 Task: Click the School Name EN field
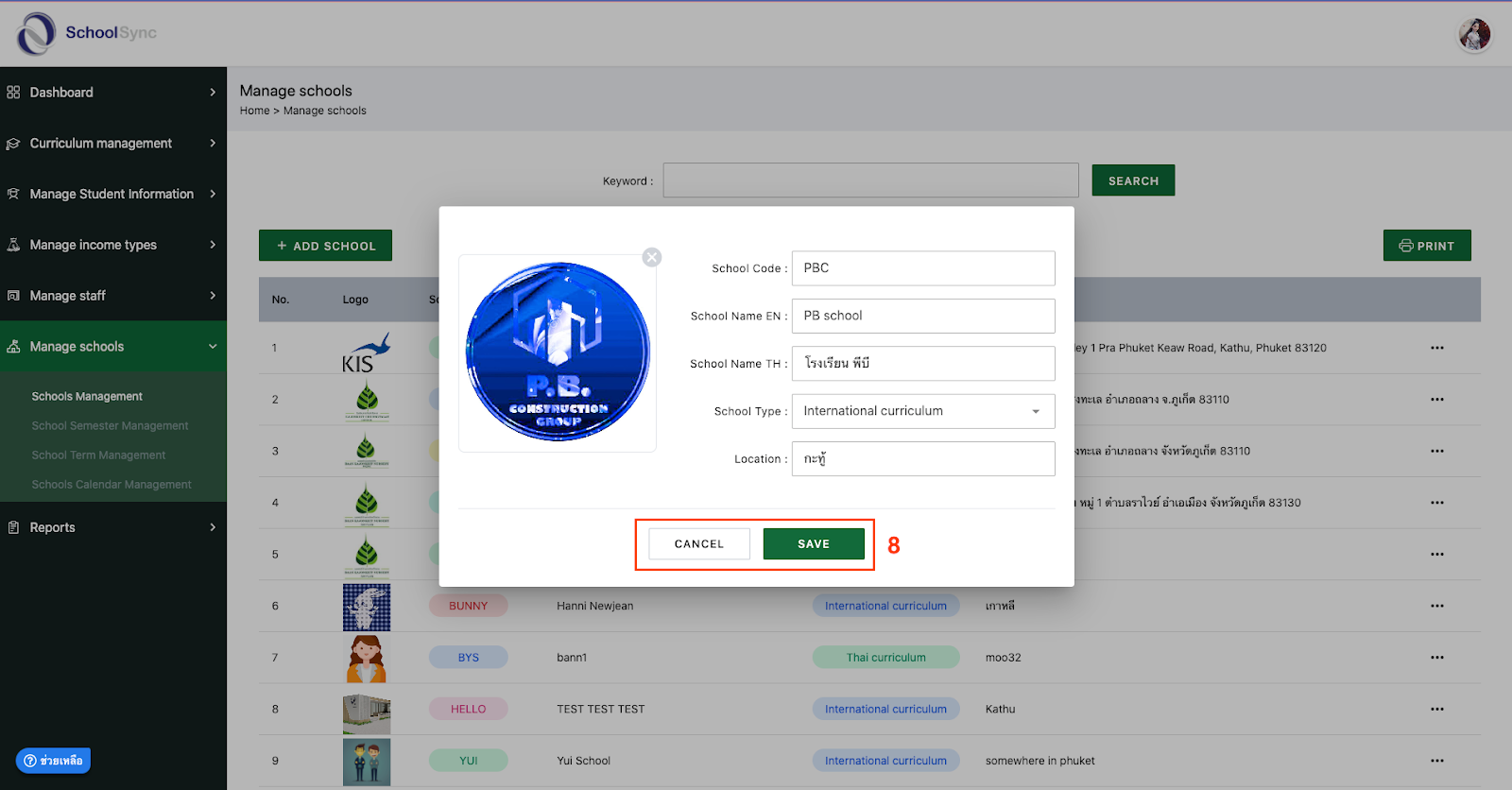(923, 316)
